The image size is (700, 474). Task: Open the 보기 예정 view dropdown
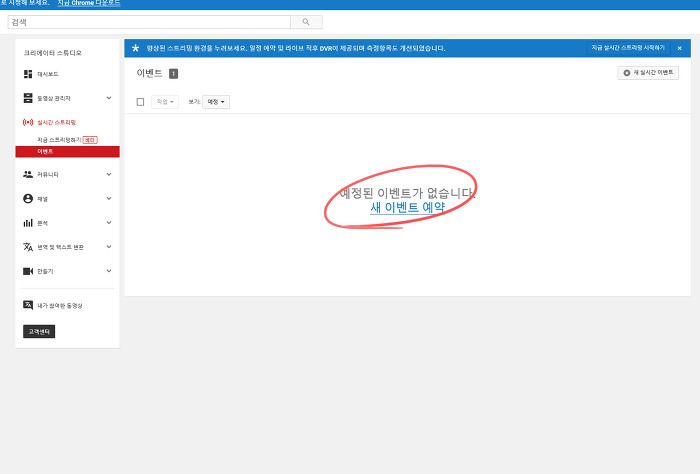point(216,102)
